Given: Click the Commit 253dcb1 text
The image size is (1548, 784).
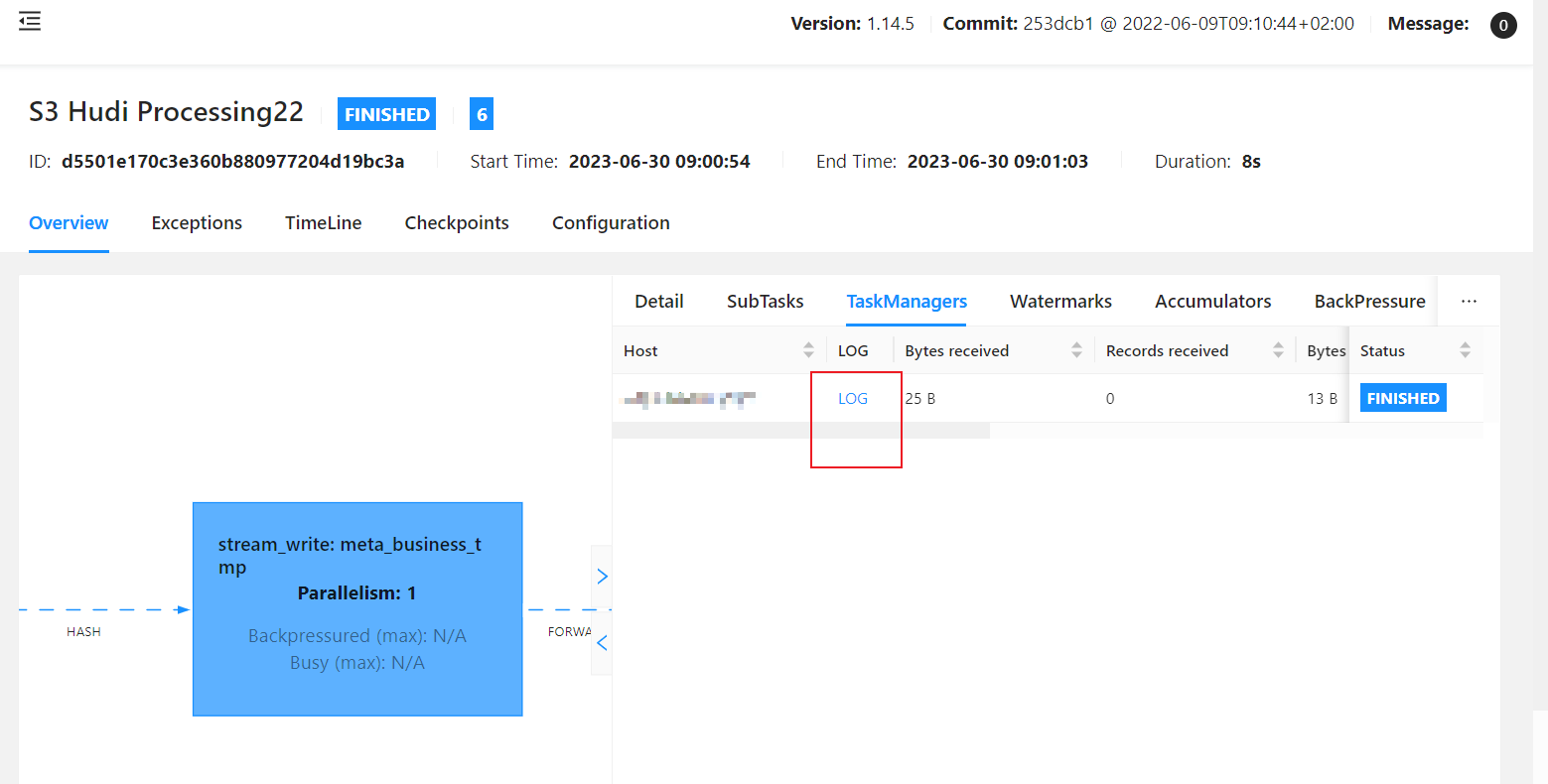Looking at the screenshot, I should [x=1148, y=24].
